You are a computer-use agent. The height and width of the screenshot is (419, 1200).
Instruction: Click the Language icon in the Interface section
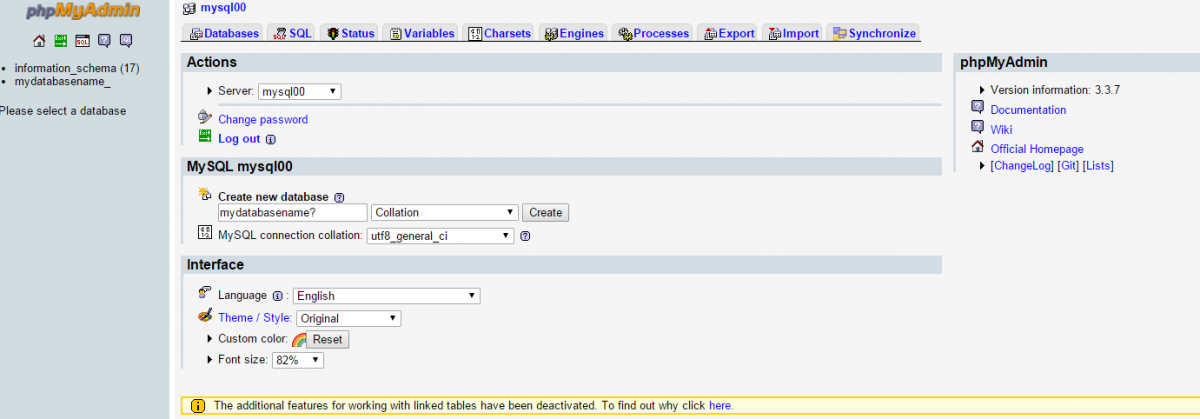pos(205,293)
